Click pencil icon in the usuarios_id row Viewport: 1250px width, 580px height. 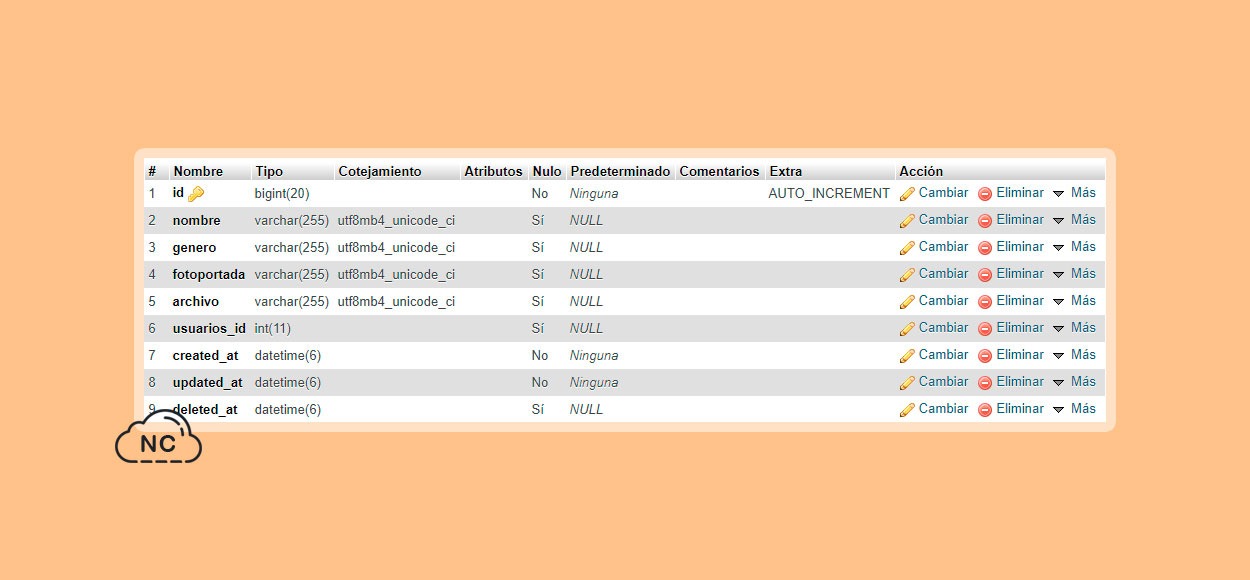(907, 329)
